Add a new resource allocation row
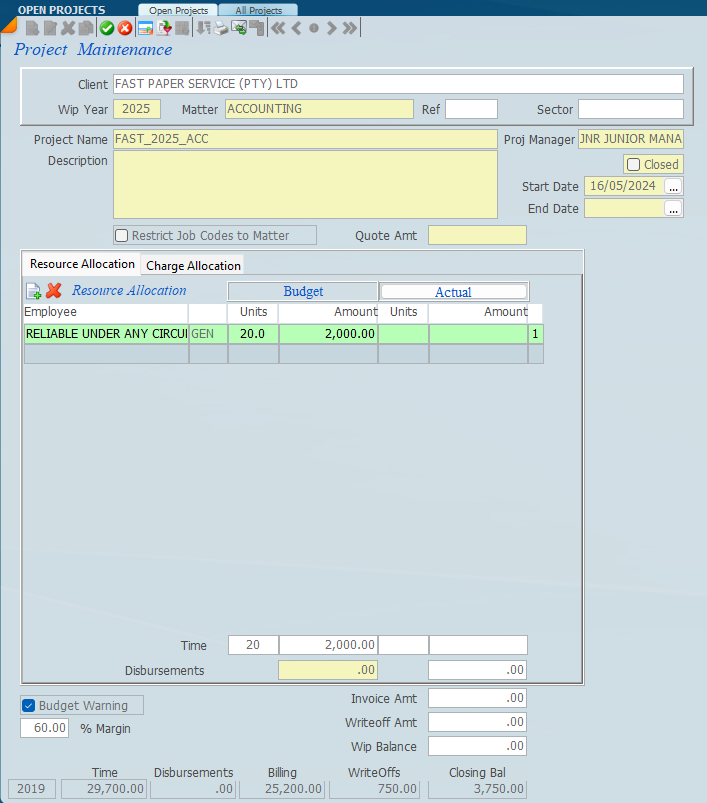 coord(33,291)
